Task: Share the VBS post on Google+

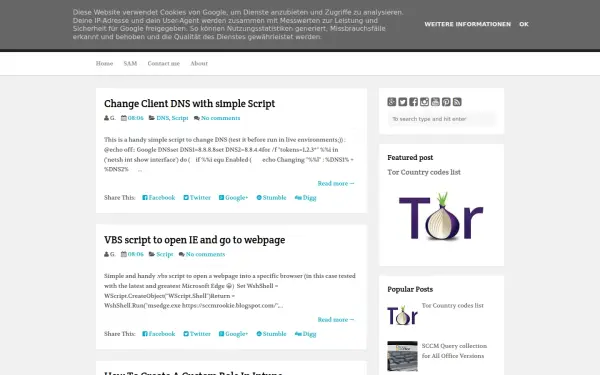Action: pos(233,334)
